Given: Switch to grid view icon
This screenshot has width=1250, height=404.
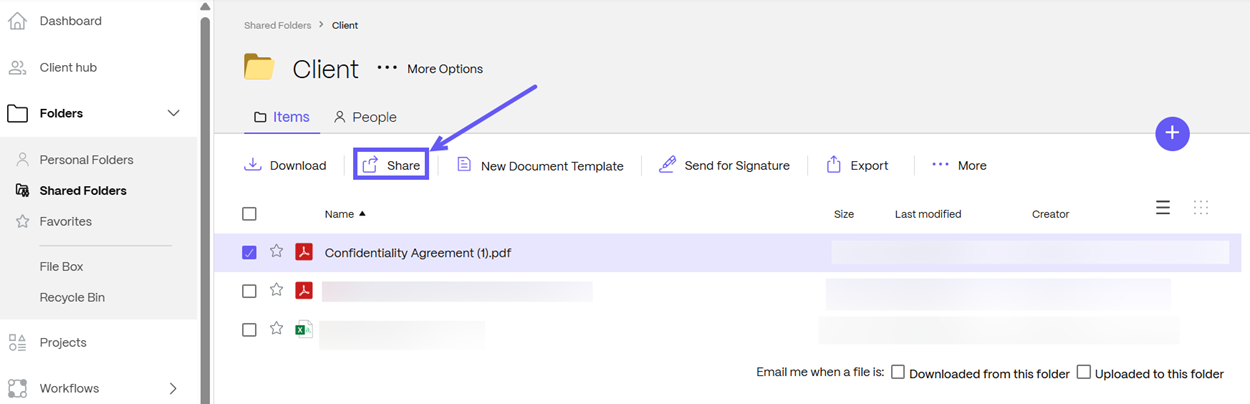Looking at the screenshot, I should pyautogui.click(x=1201, y=207).
